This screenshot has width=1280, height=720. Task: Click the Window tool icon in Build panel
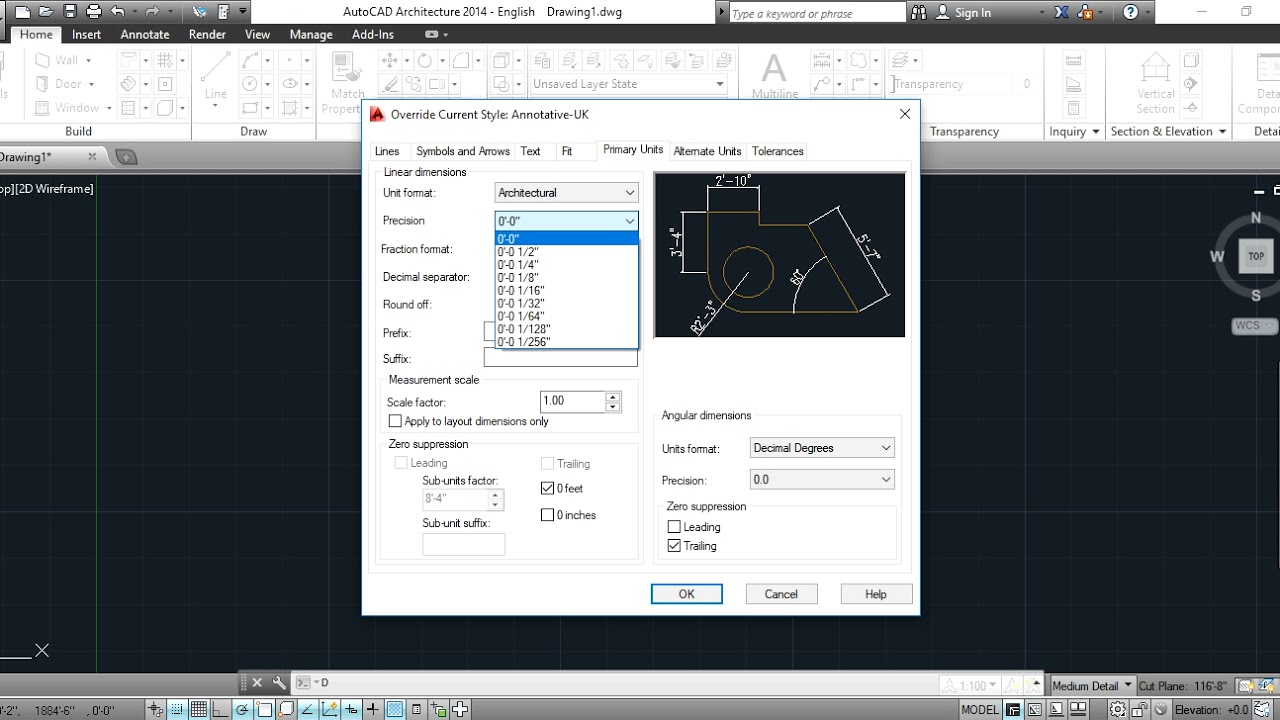tap(43, 108)
